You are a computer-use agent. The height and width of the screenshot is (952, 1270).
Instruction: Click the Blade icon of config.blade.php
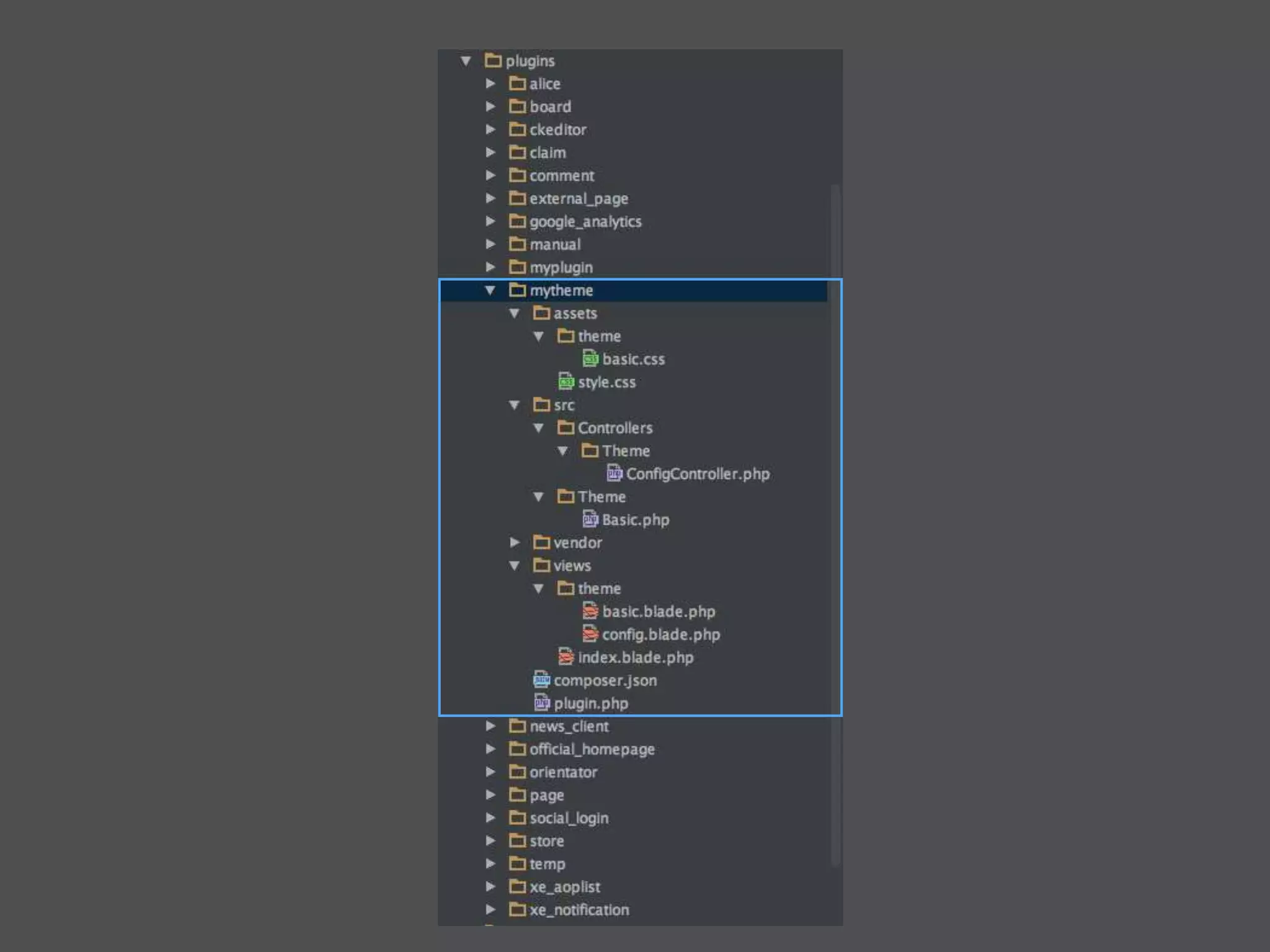(590, 634)
